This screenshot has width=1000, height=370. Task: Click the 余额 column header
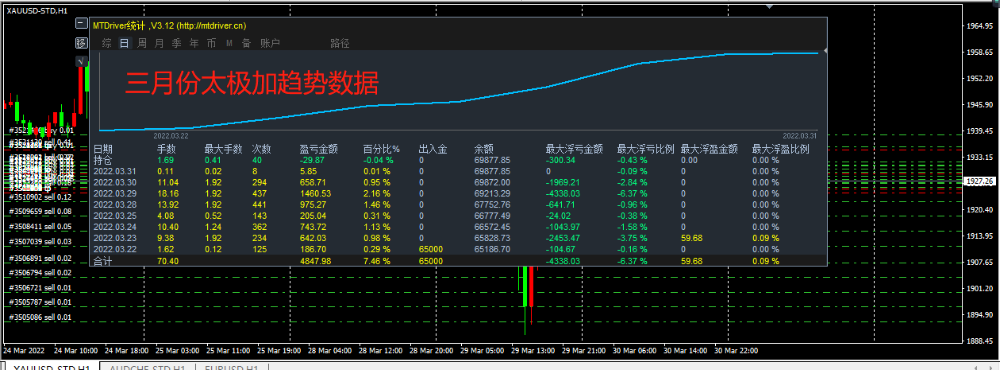point(484,149)
